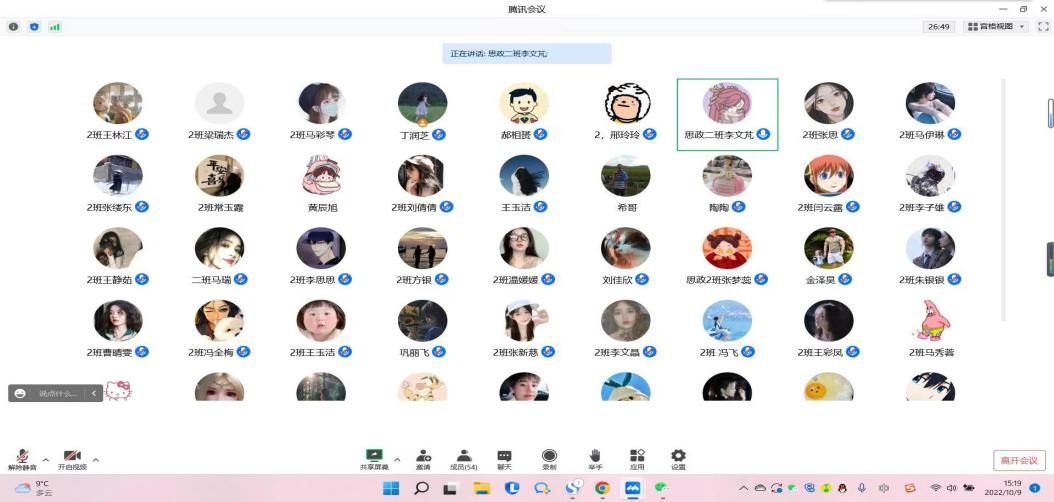This screenshot has width=1054, height=502.
Task: Click the 离开会议 leave meeting button
Action: tap(1020, 460)
